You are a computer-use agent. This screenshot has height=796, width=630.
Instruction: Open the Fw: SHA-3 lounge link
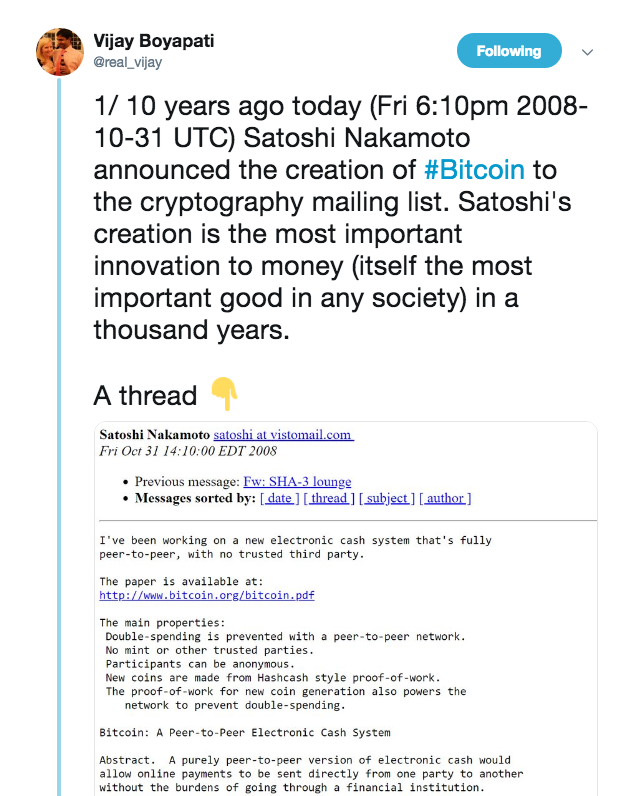click(297, 481)
